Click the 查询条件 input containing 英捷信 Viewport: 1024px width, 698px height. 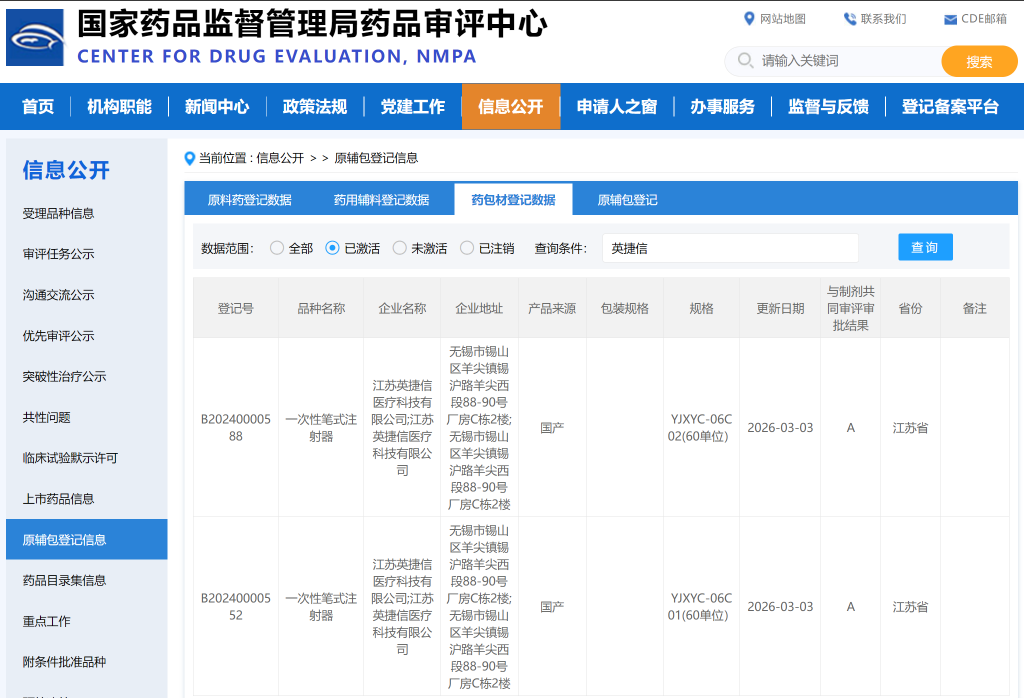[x=730, y=248]
